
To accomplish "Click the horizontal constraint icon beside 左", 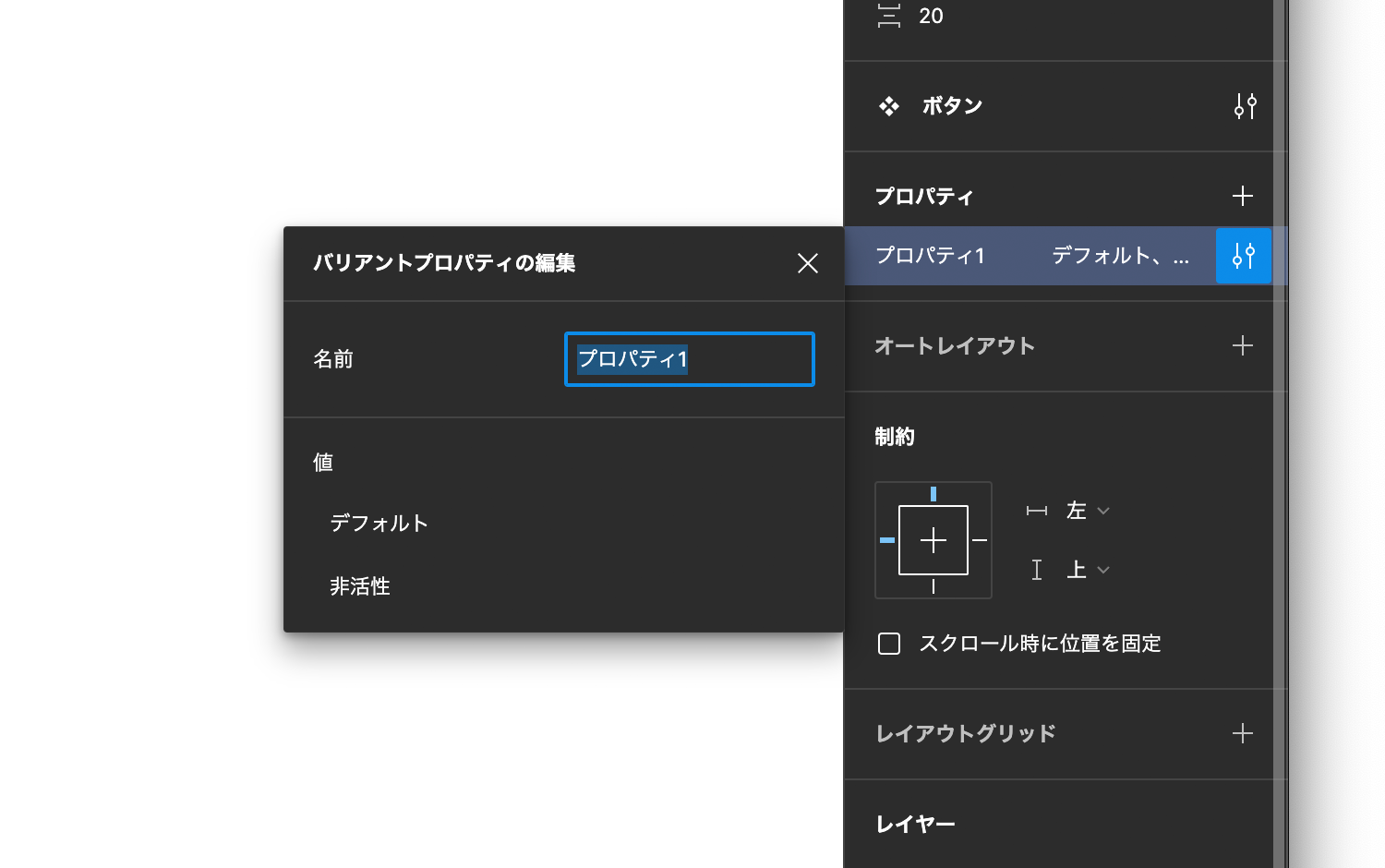I will (x=1037, y=511).
